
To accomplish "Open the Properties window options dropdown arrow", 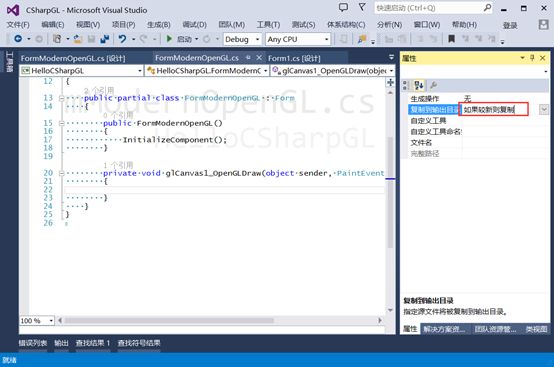I will point(522,58).
